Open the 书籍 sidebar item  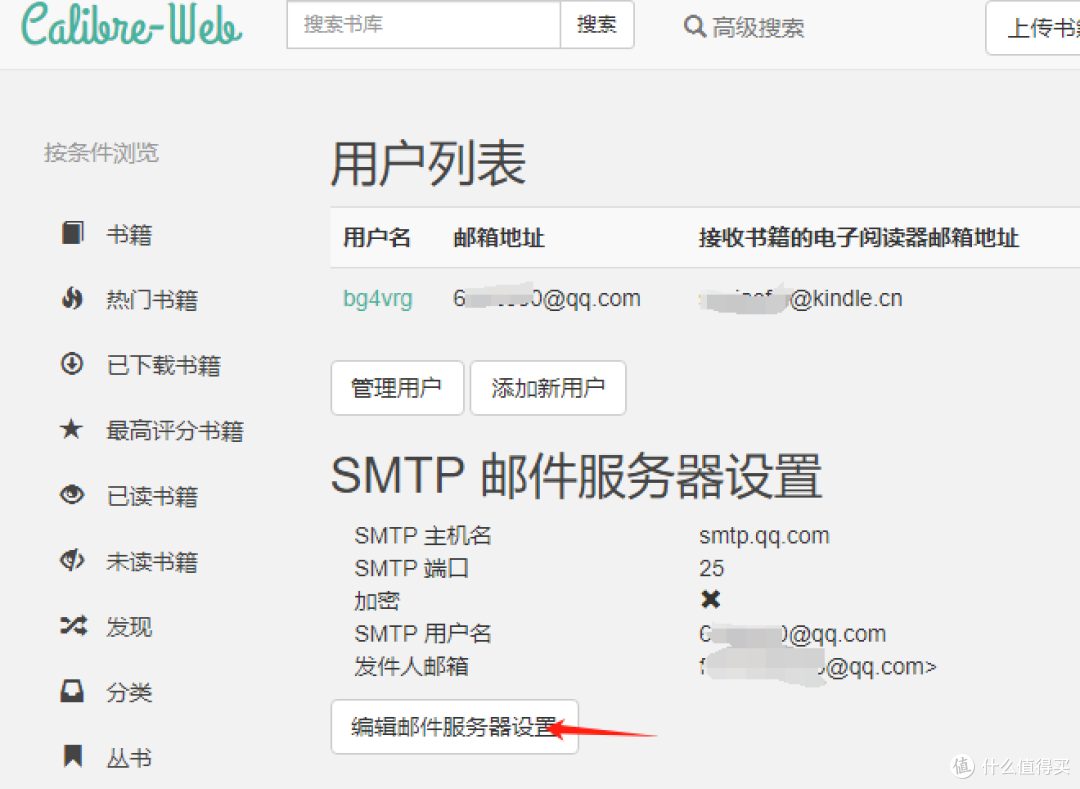129,235
